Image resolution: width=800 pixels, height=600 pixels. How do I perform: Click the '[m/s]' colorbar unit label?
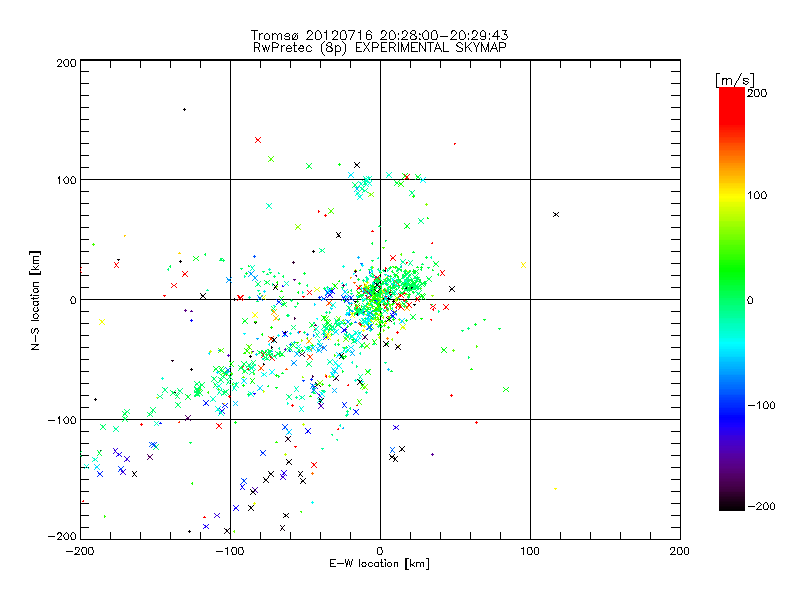pos(735,80)
